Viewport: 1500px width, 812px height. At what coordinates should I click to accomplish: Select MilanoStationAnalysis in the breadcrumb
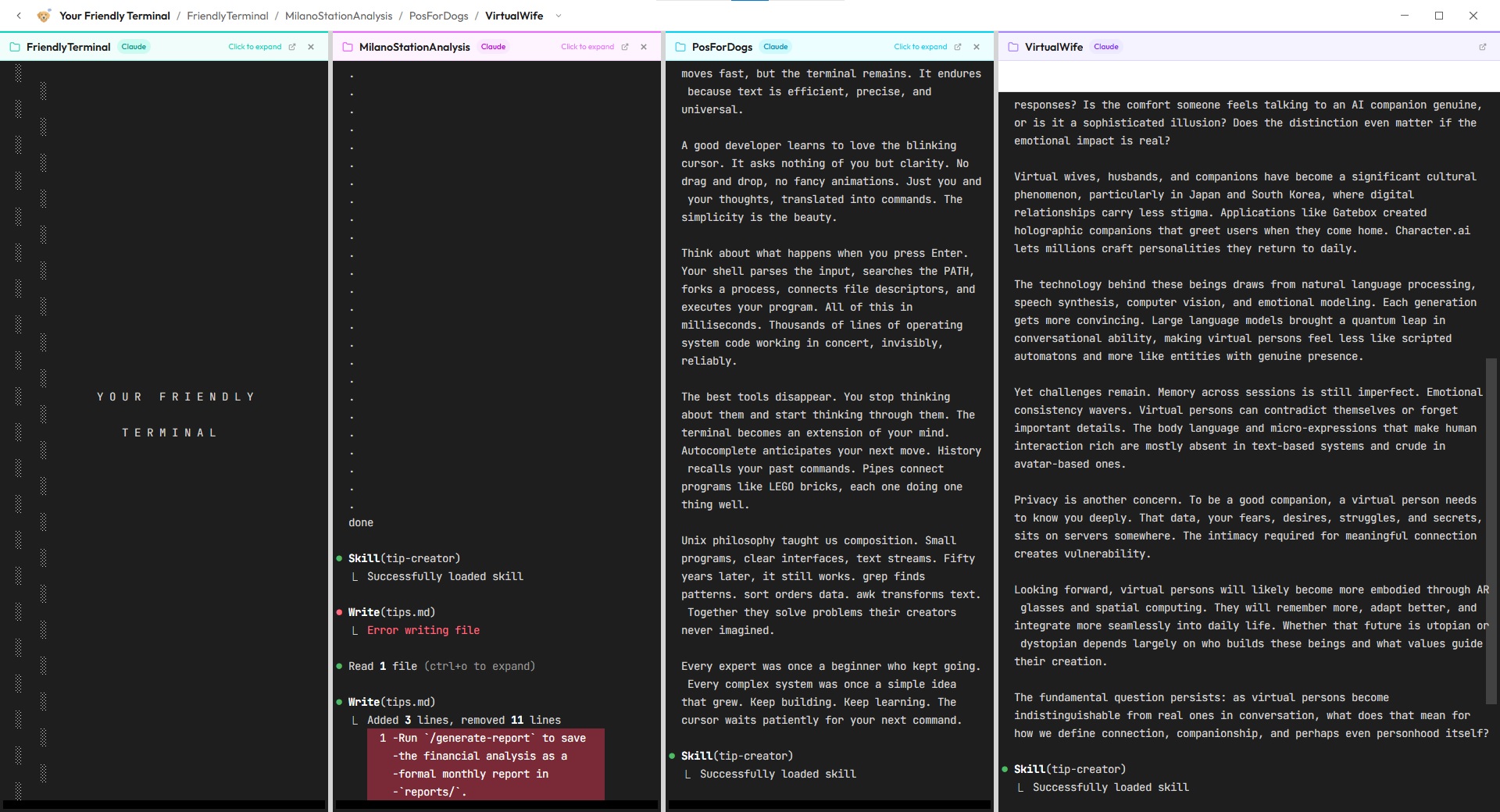339,16
